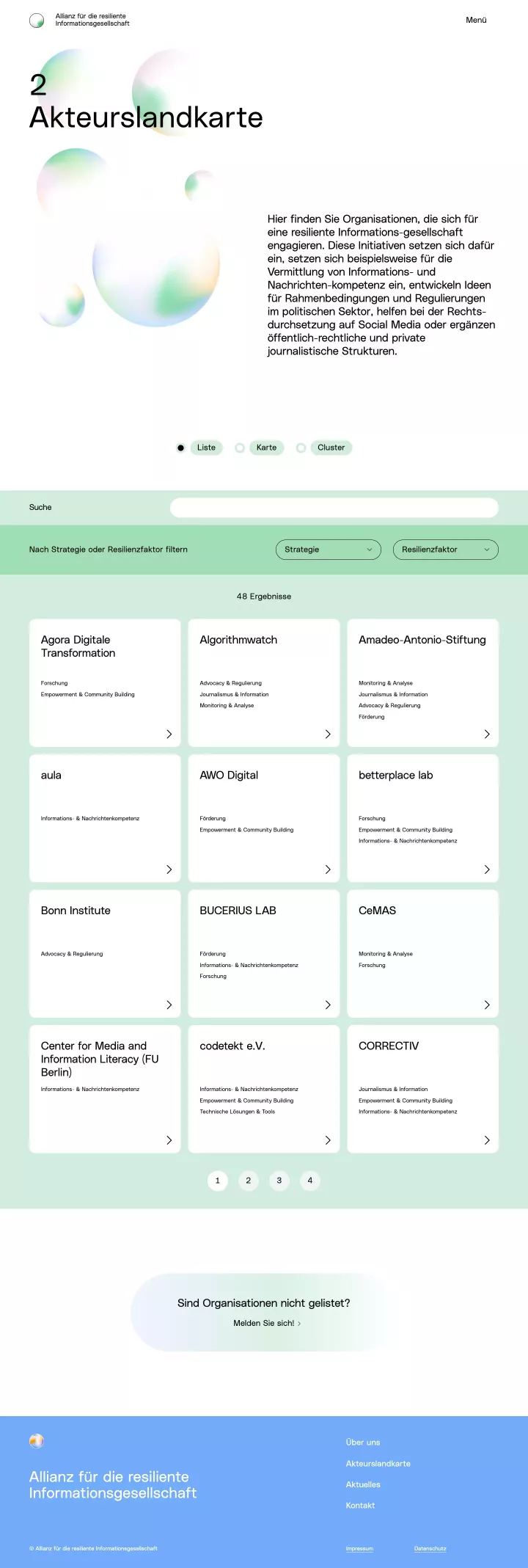Viewport: 528px width, 1568px height.
Task: Open Center for Media and Information Literacy title
Action: tap(100, 1059)
